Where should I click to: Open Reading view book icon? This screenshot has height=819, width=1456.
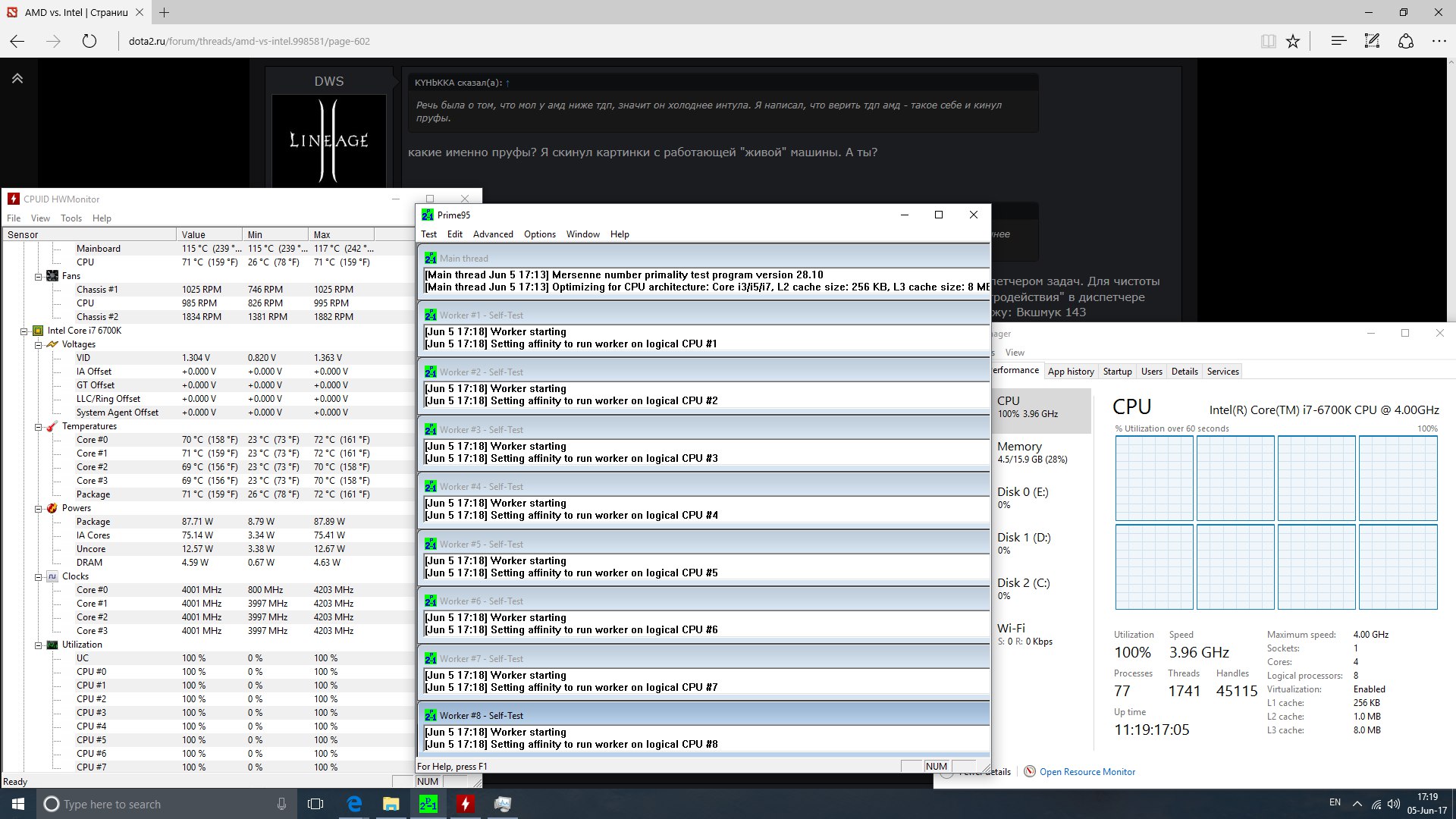[x=1268, y=41]
